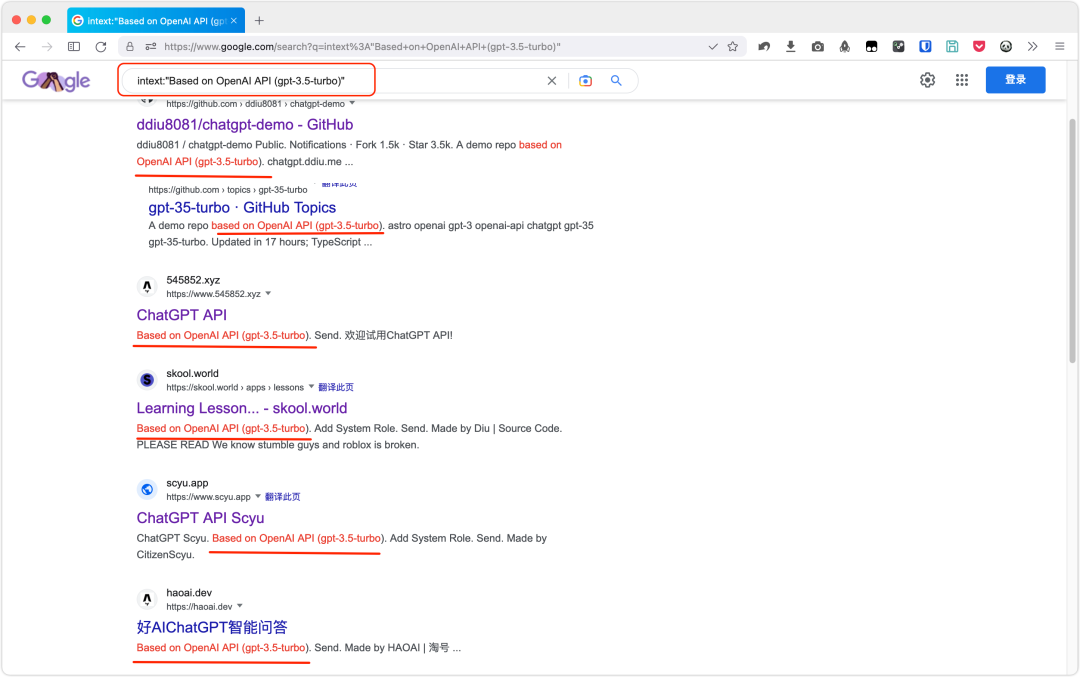The width and height of the screenshot is (1080, 677).
Task: Clear the search box with the X
Action: coord(551,81)
